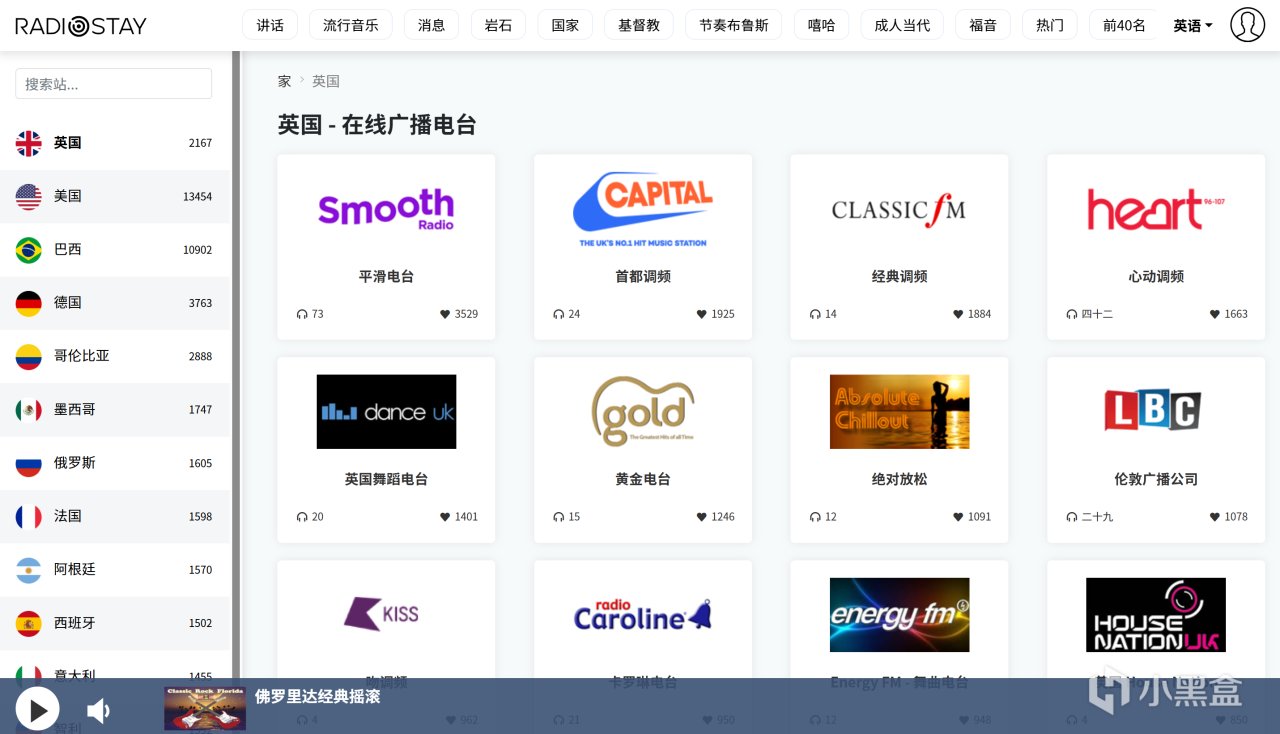Open the 流行音乐 genre tab

tap(351, 25)
